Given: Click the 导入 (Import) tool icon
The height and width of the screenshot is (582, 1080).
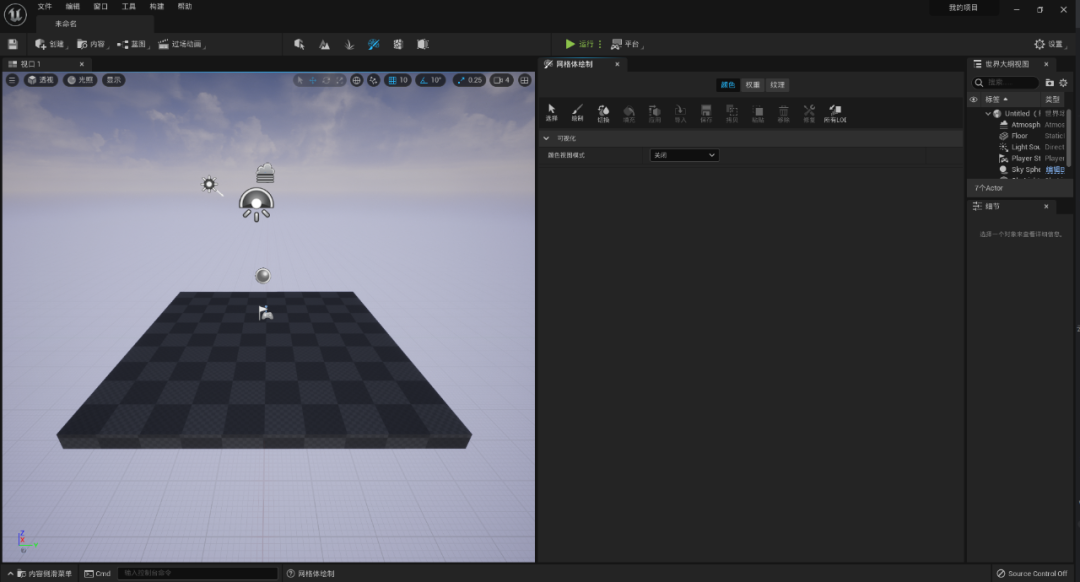Looking at the screenshot, I should pos(680,113).
